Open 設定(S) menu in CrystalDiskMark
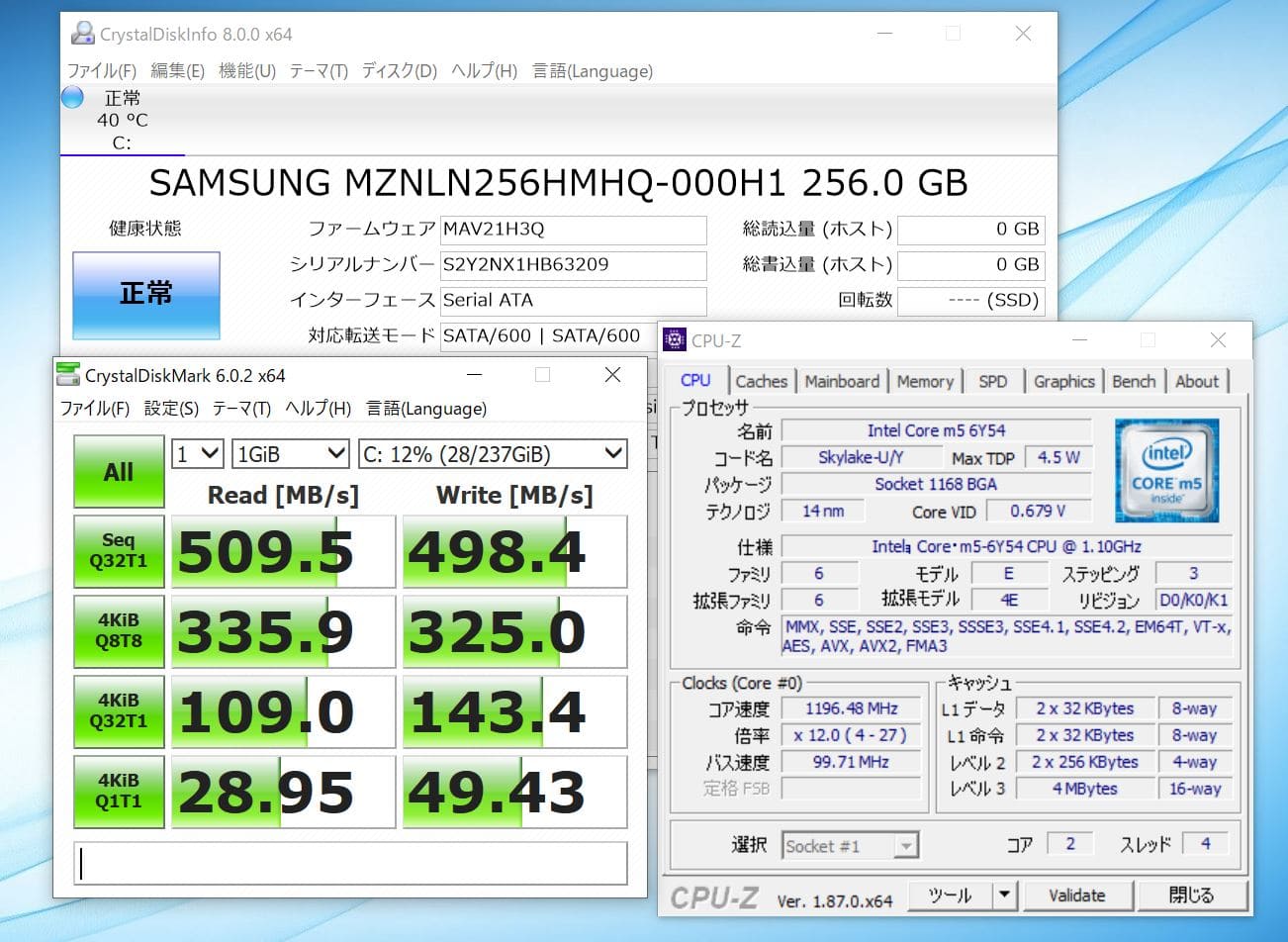Viewport: 1288px width, 942px height. [x=171, y=408]
